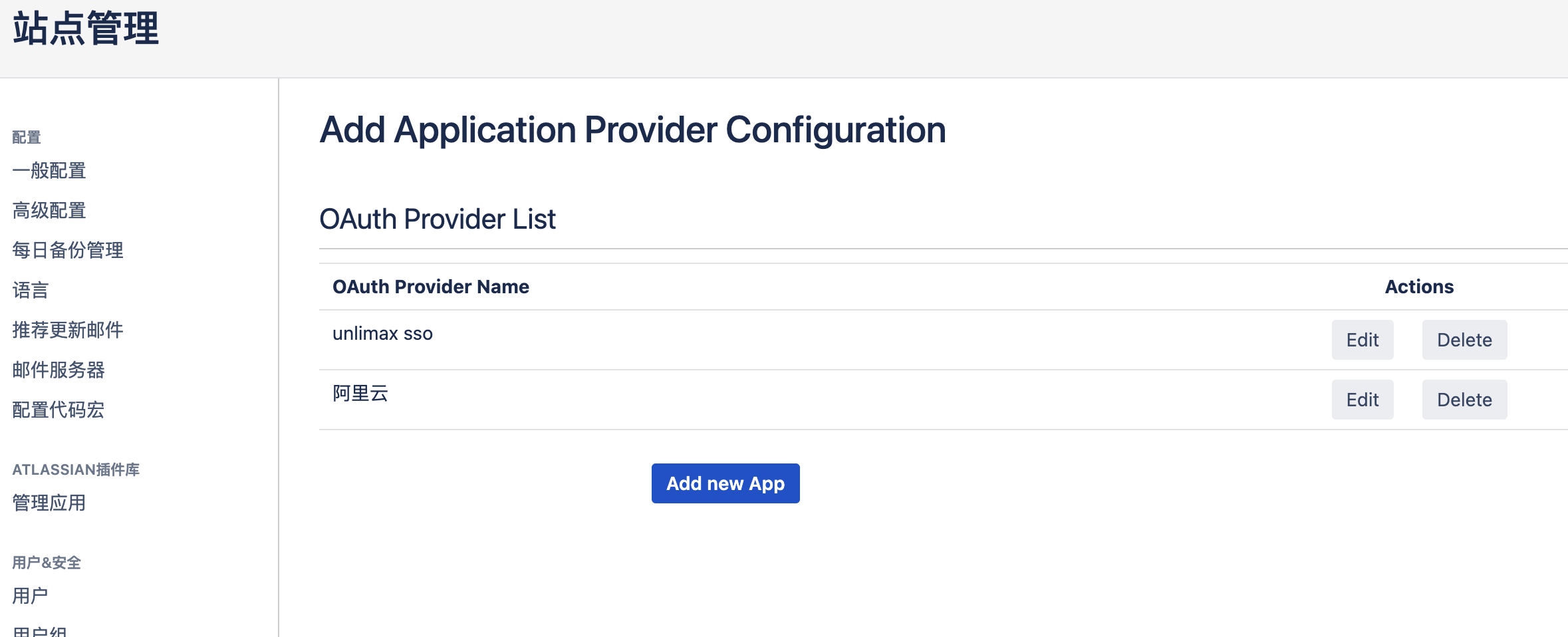The image size is (1568, 637).
Task: Open 推荐更新邮件 settings
Action: click(x=68, y=330)
